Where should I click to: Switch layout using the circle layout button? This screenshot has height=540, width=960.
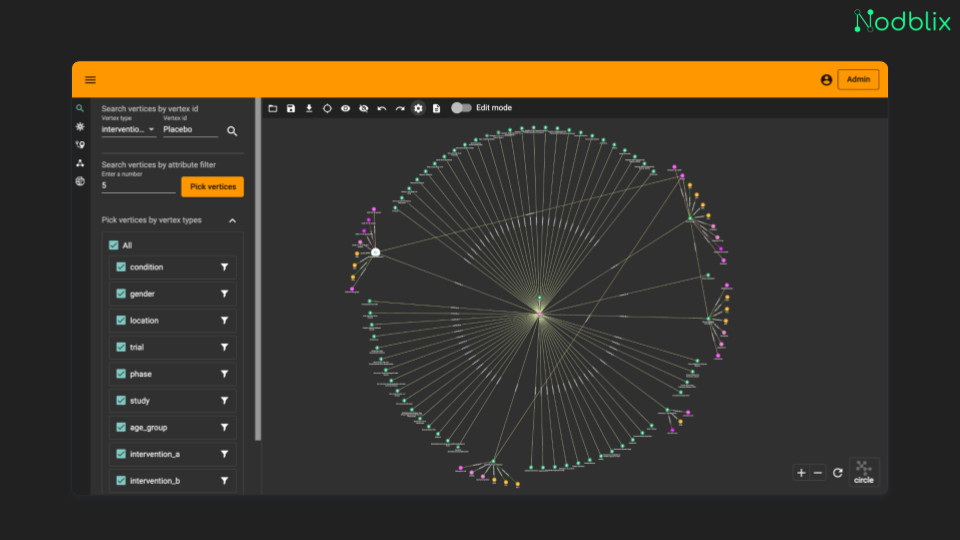coord(864,472)
